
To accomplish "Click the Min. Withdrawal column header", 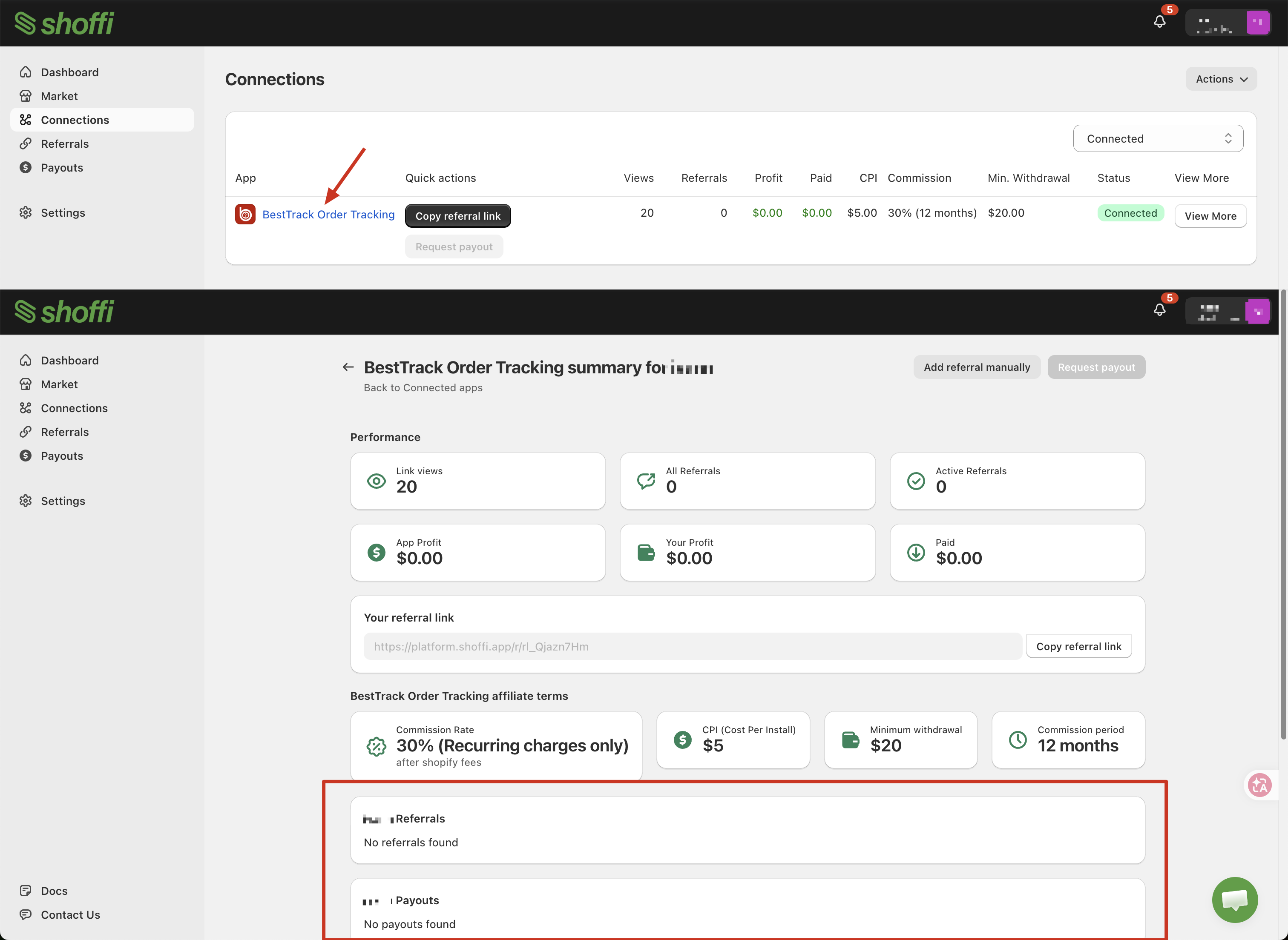I will 1029,178.
